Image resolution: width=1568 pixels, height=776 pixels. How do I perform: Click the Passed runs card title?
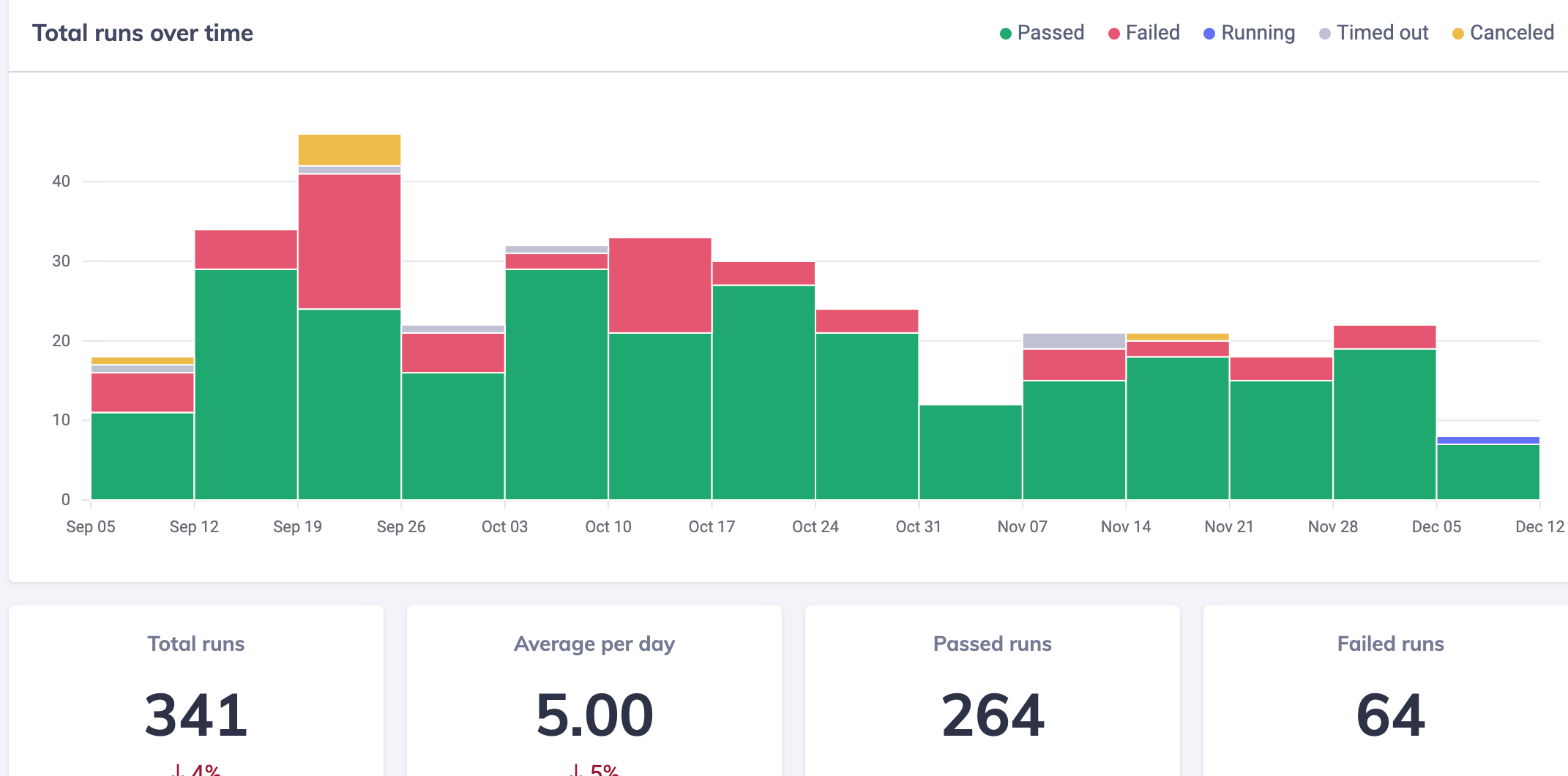(993, 643)
